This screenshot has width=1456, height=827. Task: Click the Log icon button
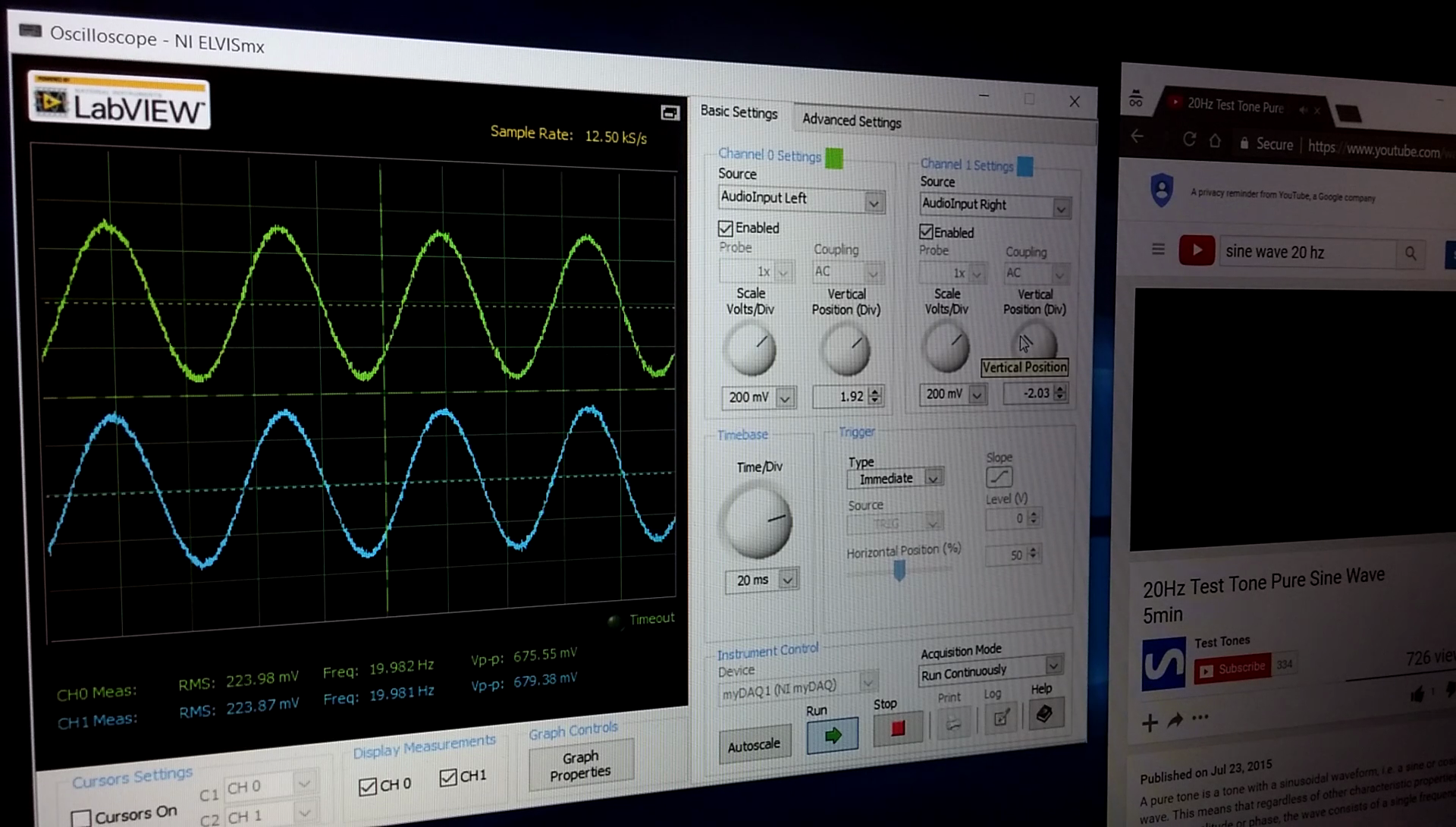tap(1001, 718)
